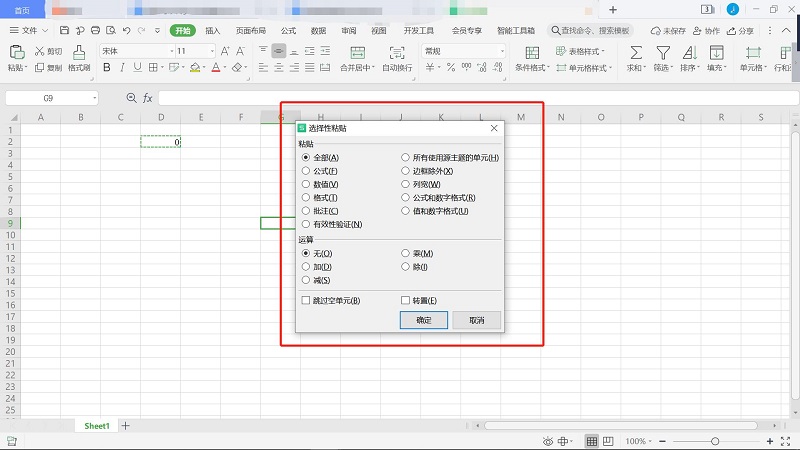
Task: Enable the 跳过空单元(B) checkbox
Action: tap(306, 300)
